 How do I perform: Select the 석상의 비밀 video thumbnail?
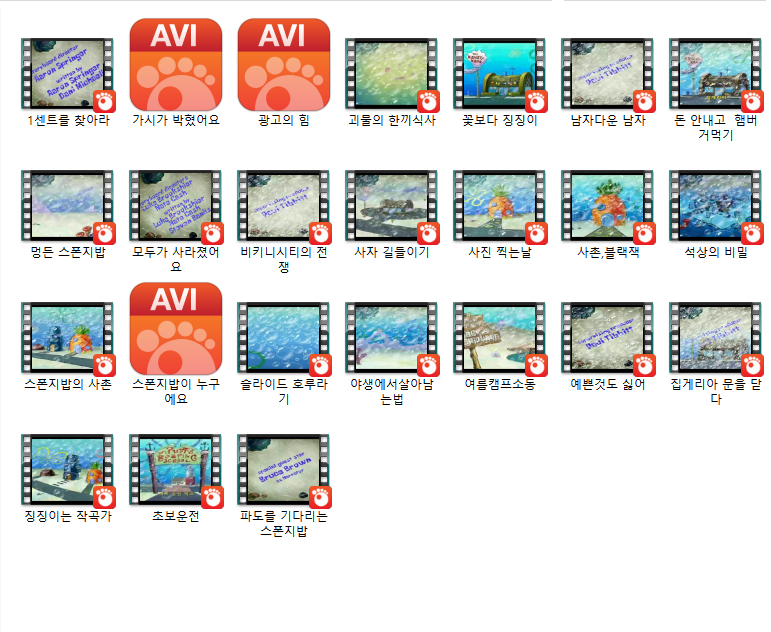715,206
